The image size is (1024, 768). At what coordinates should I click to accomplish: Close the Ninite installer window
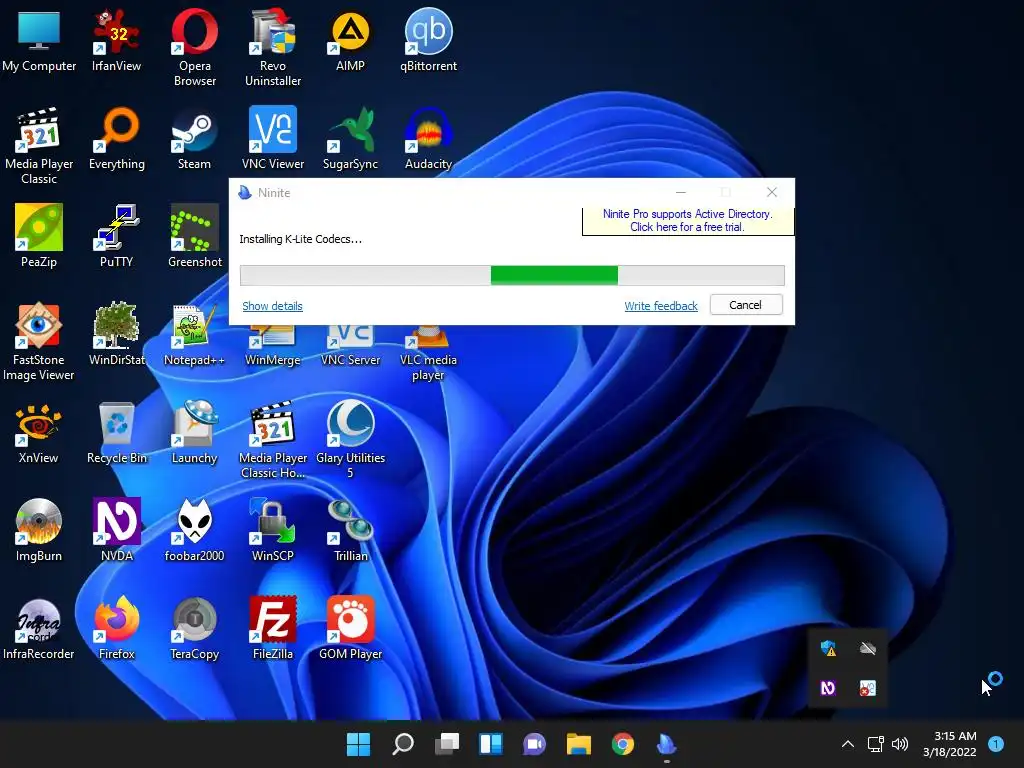(x=772, y=192)
